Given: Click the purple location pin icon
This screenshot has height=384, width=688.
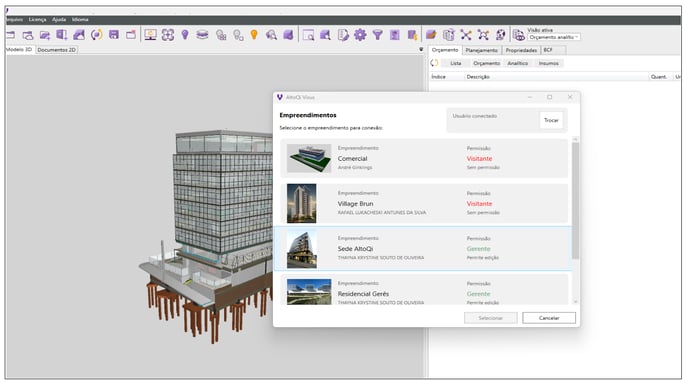Looking at the screenshot, I should (185, 35).
